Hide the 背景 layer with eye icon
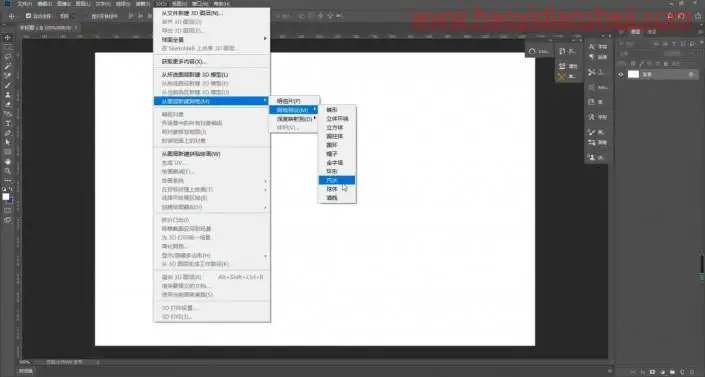 [x=621, y=75]
